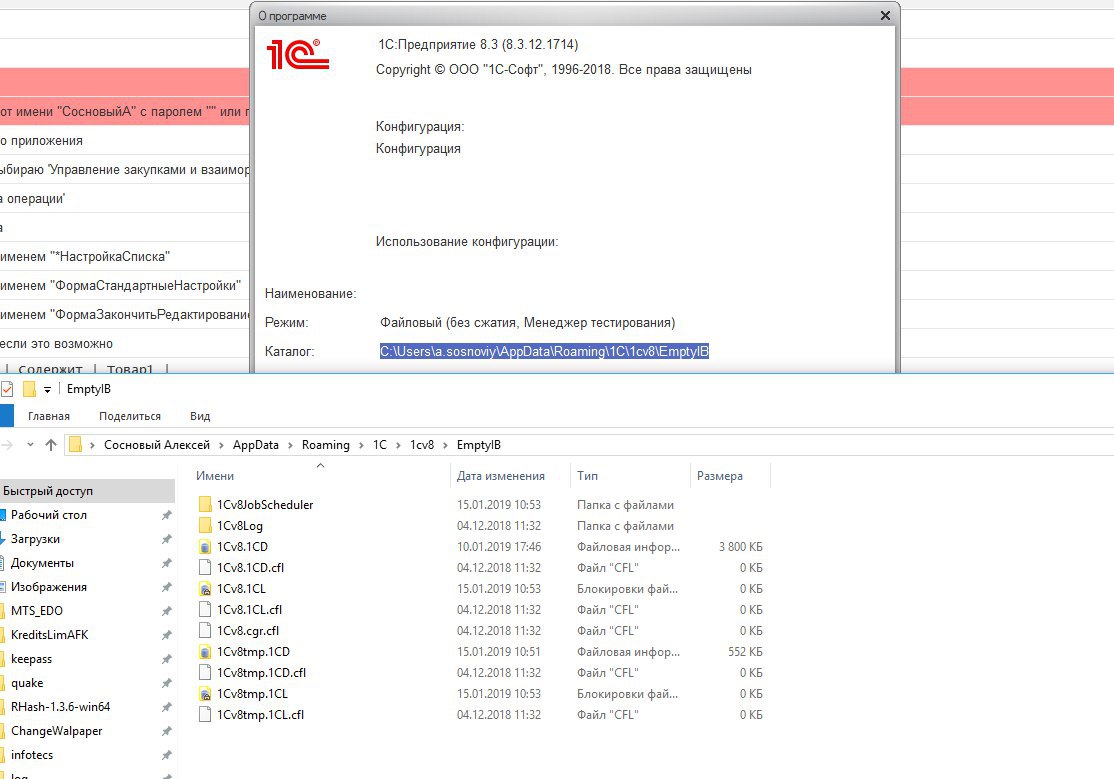Viewport: 1114px width, 779px height.
Task: Click the pin icon next to KreditsLimAFK
Action: (x=166, y=635)
